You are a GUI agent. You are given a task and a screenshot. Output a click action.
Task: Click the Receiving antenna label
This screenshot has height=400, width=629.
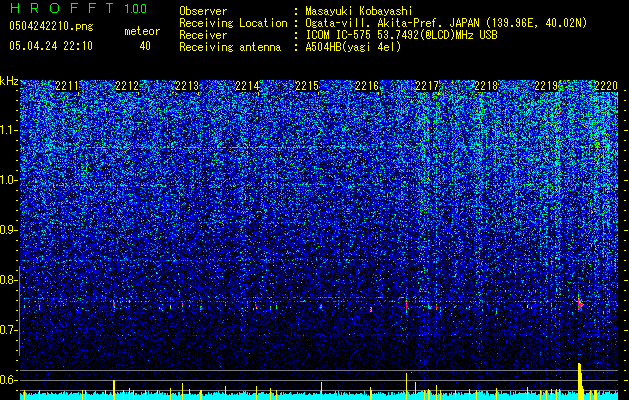pos(230,47)
